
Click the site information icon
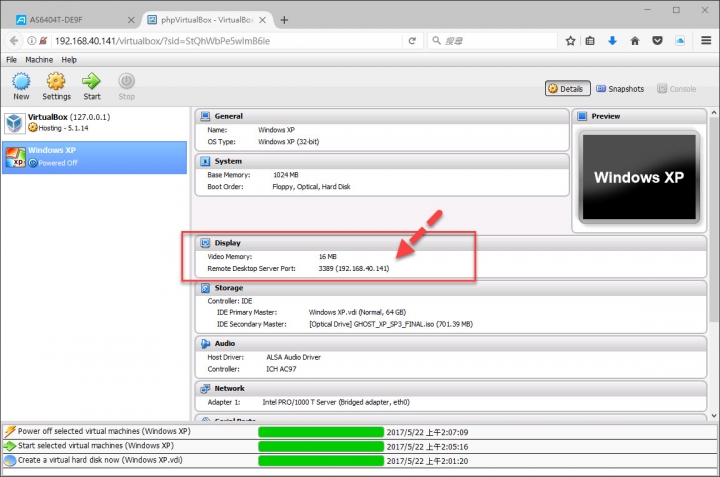32,41
